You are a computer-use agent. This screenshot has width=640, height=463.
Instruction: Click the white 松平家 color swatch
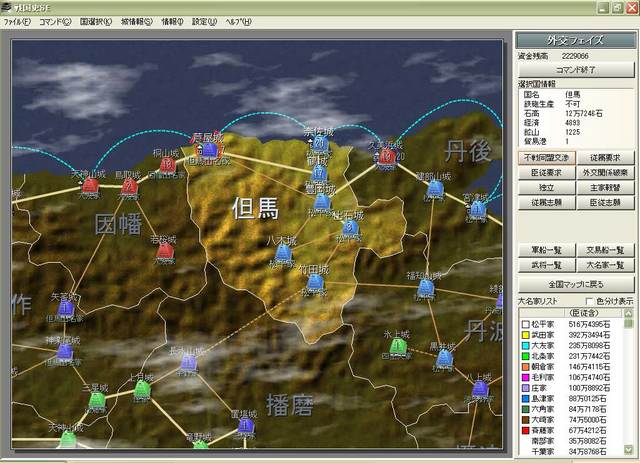526,325
